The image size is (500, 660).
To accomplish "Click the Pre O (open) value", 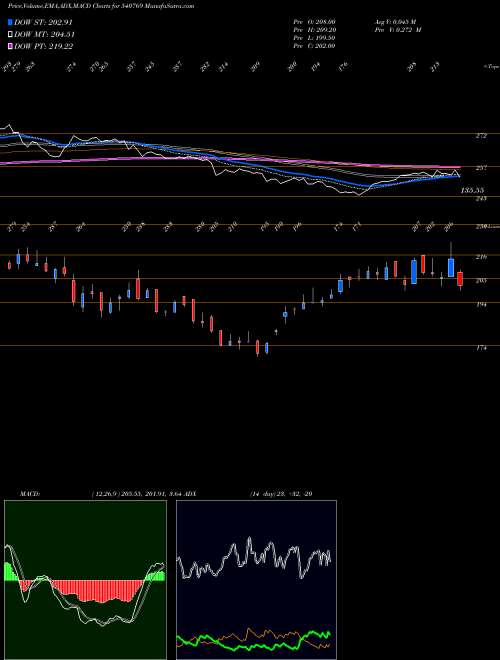I will pos(314,21).
